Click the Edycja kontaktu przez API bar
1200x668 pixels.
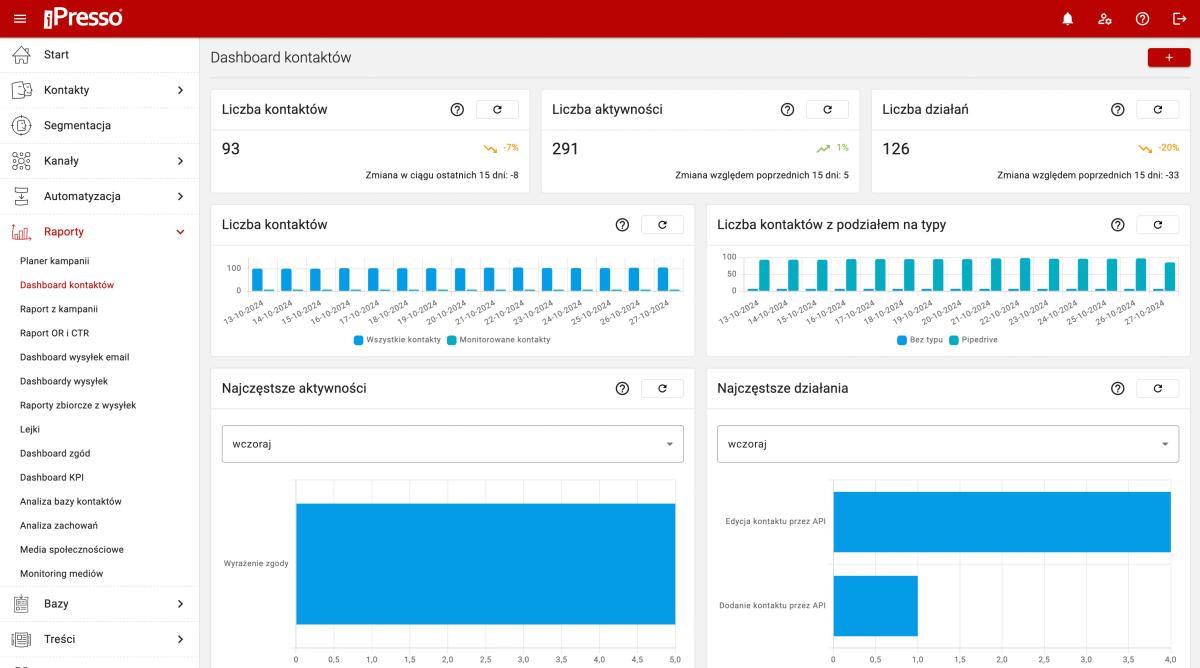pos(1002,522)
